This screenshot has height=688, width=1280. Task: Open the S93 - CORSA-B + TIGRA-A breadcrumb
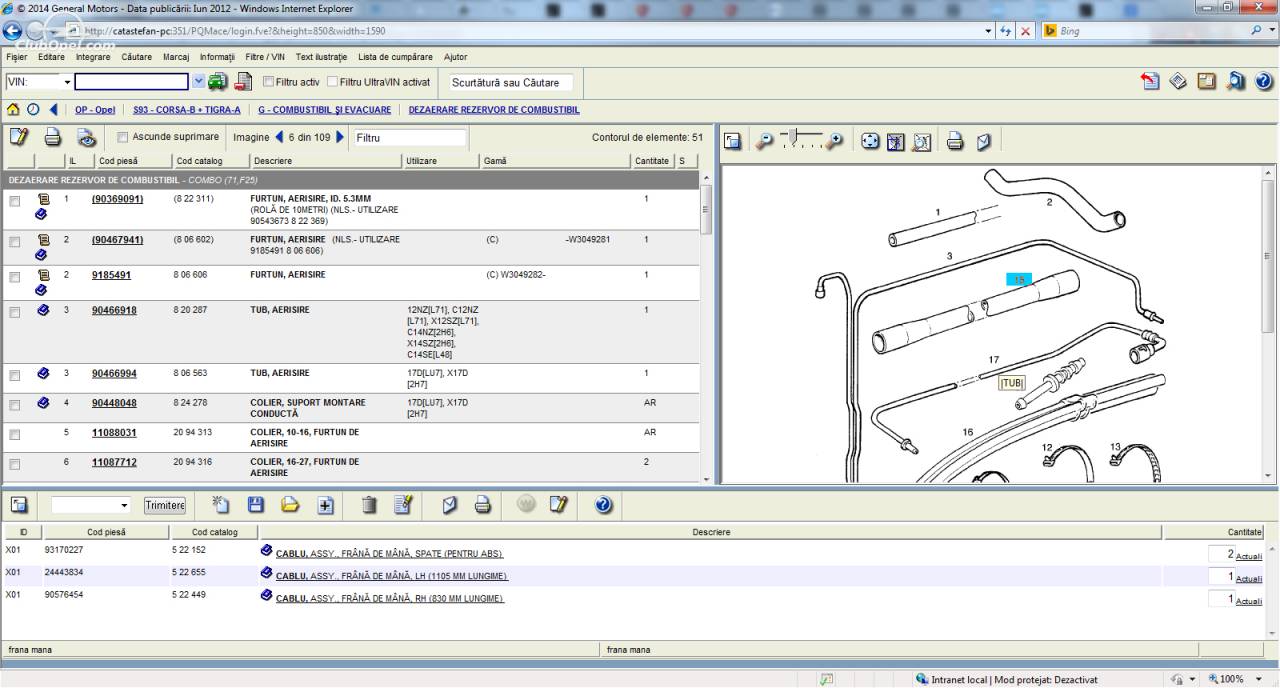(x=187, y=110)
